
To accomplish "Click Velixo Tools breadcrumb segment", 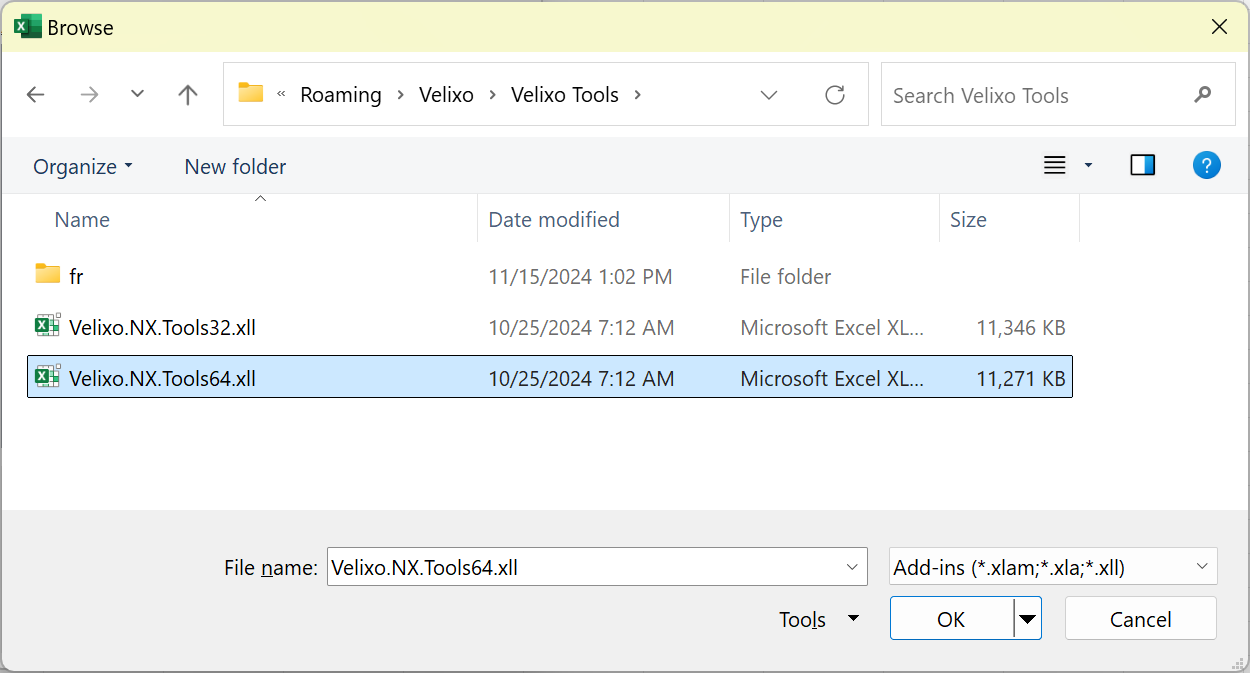I will point(565,95).
